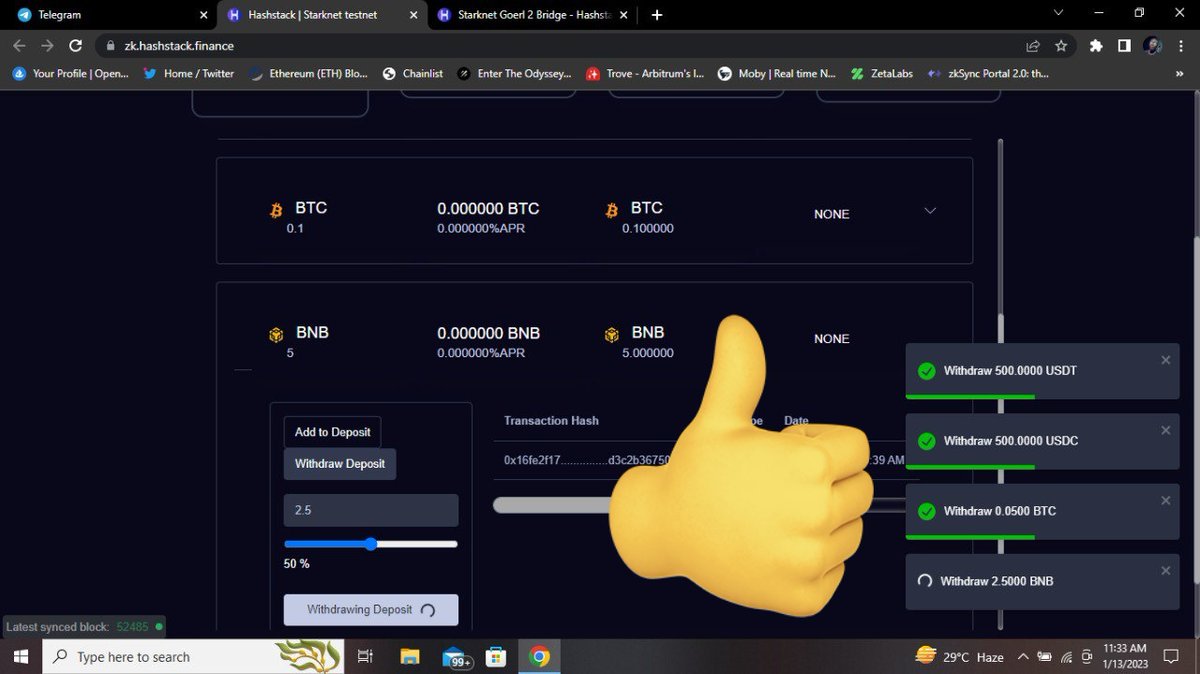Click the BNB icon beside 5.000000
Image resolution: width=1200 pixels, height=674 pixels.
coord(612,335)
